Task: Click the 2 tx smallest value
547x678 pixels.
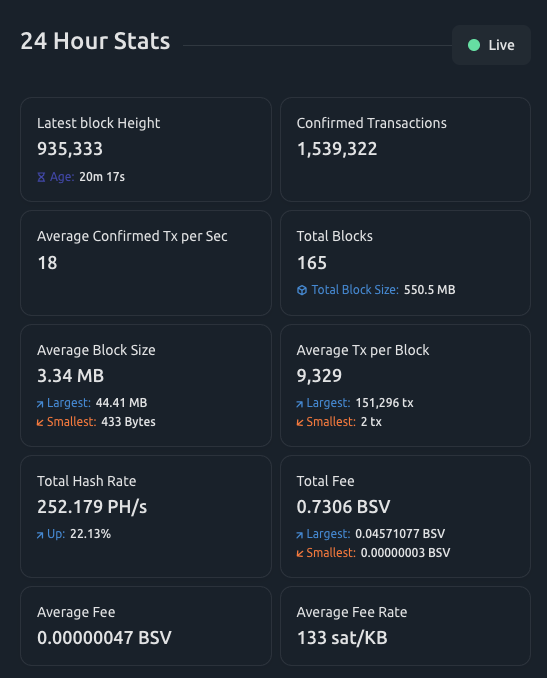Action: pyautogui.click(x=371, y=422)
